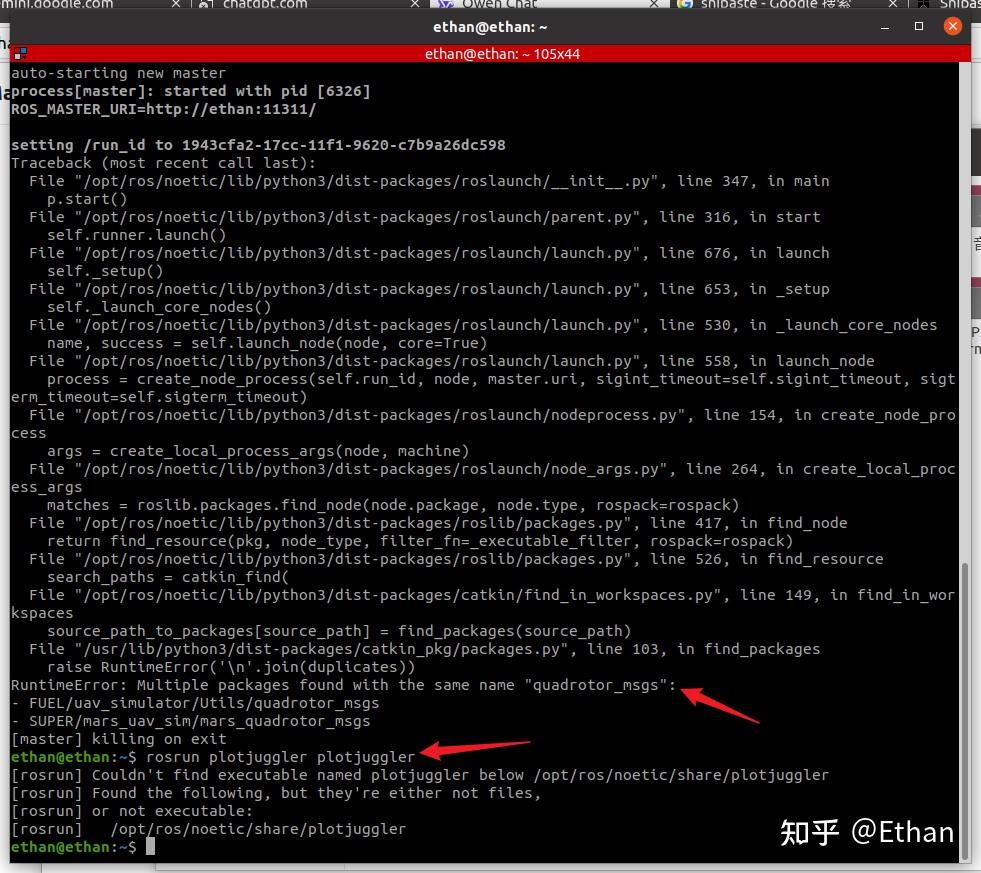Close the terminal with the orange X button

[952, 26]
